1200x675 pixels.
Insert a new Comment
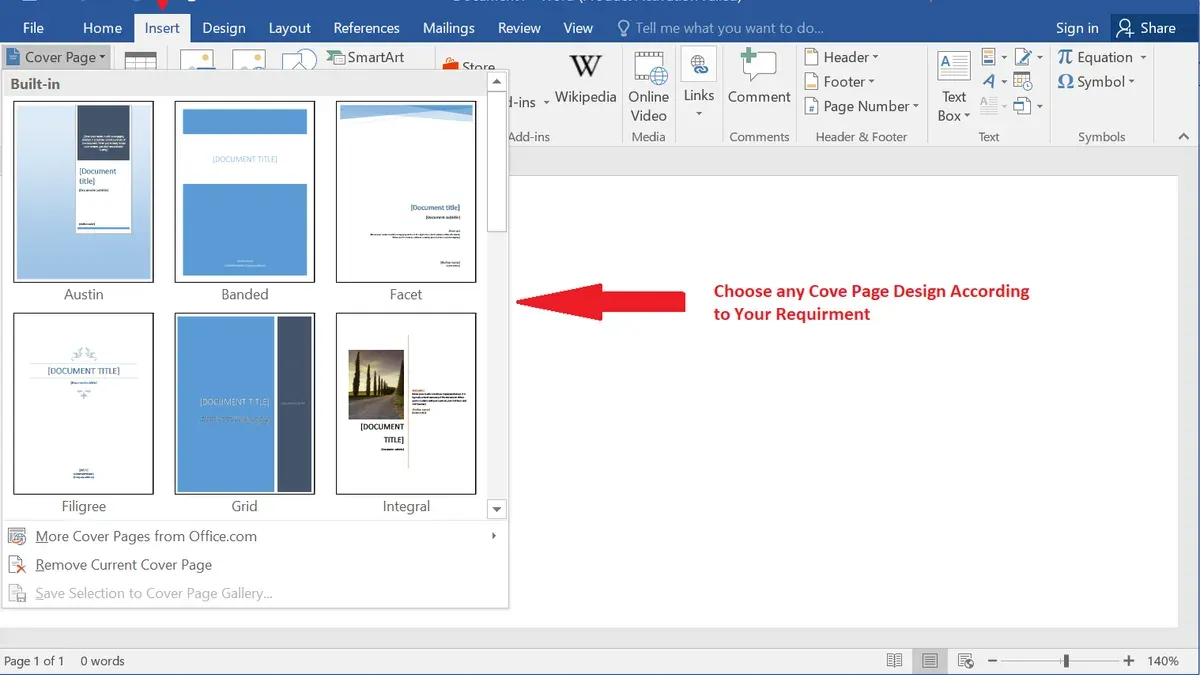(759, 78)
